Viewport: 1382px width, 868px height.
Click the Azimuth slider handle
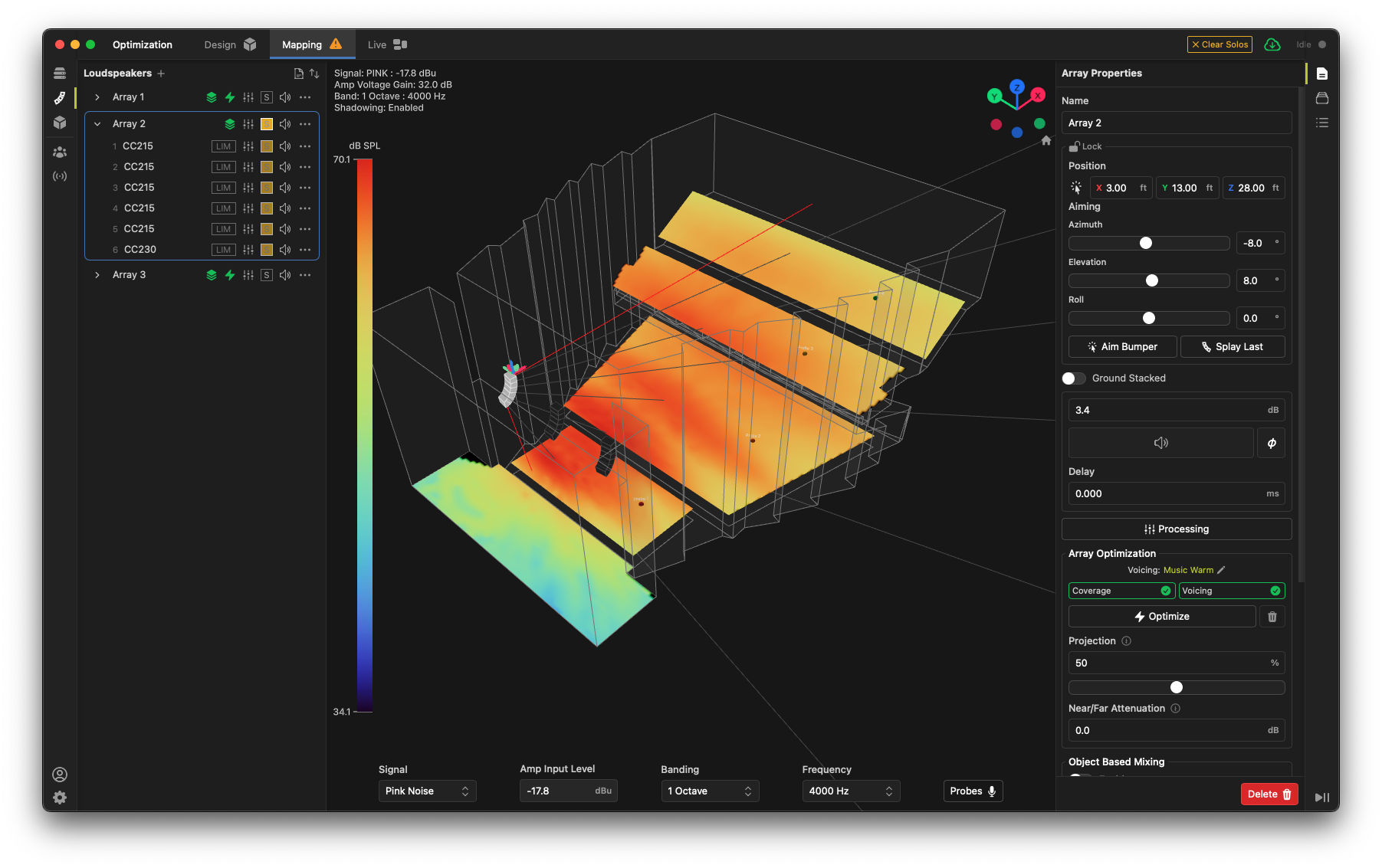[x=1146, y=244]
